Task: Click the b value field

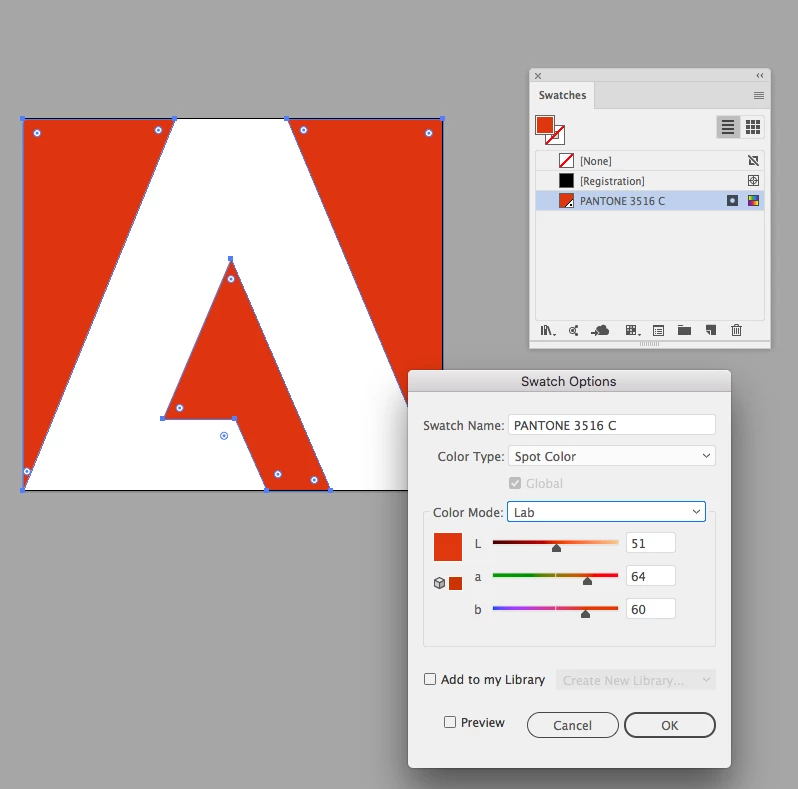Action: [651, 609]
